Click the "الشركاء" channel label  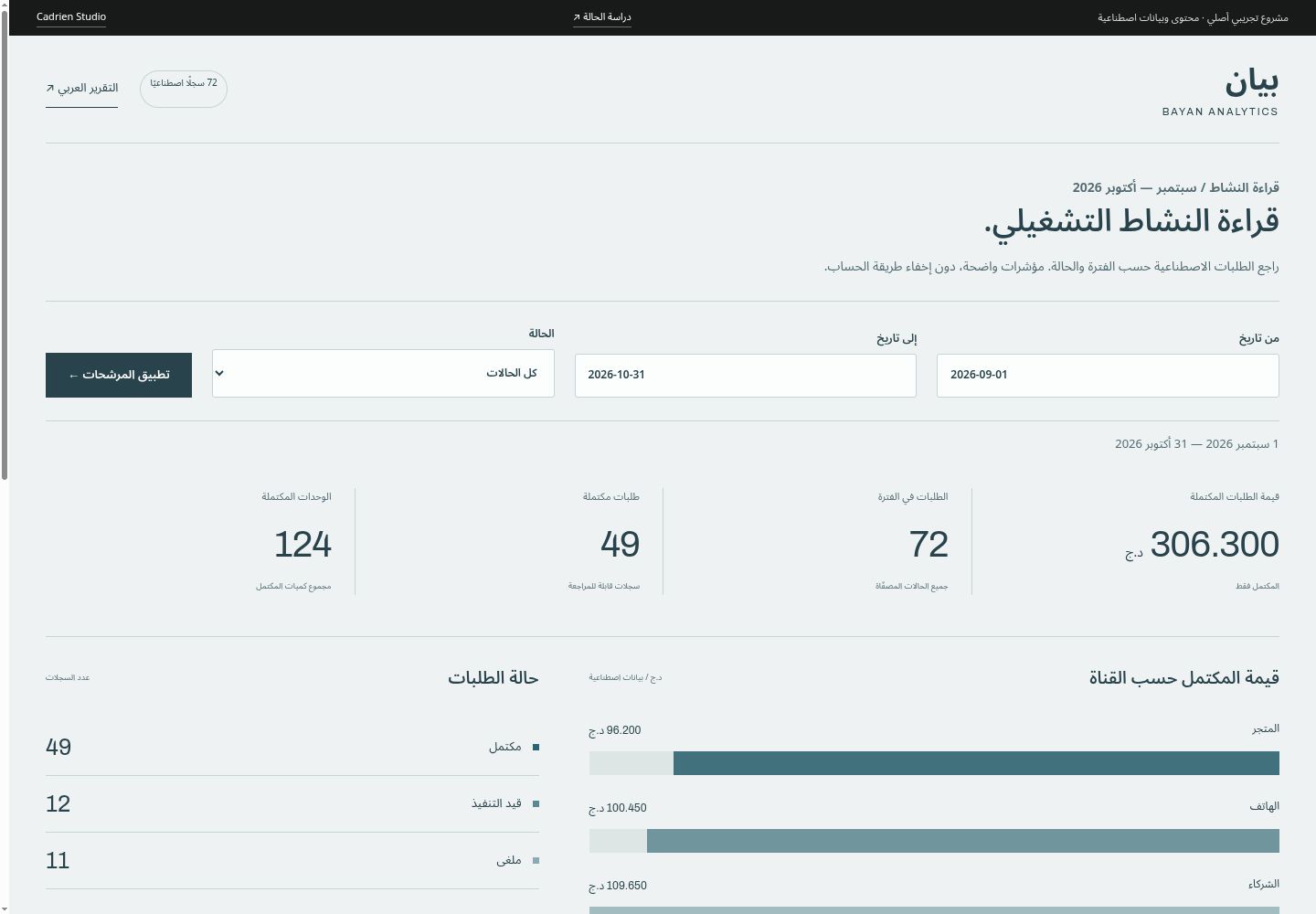click(x=1264, y=885)
